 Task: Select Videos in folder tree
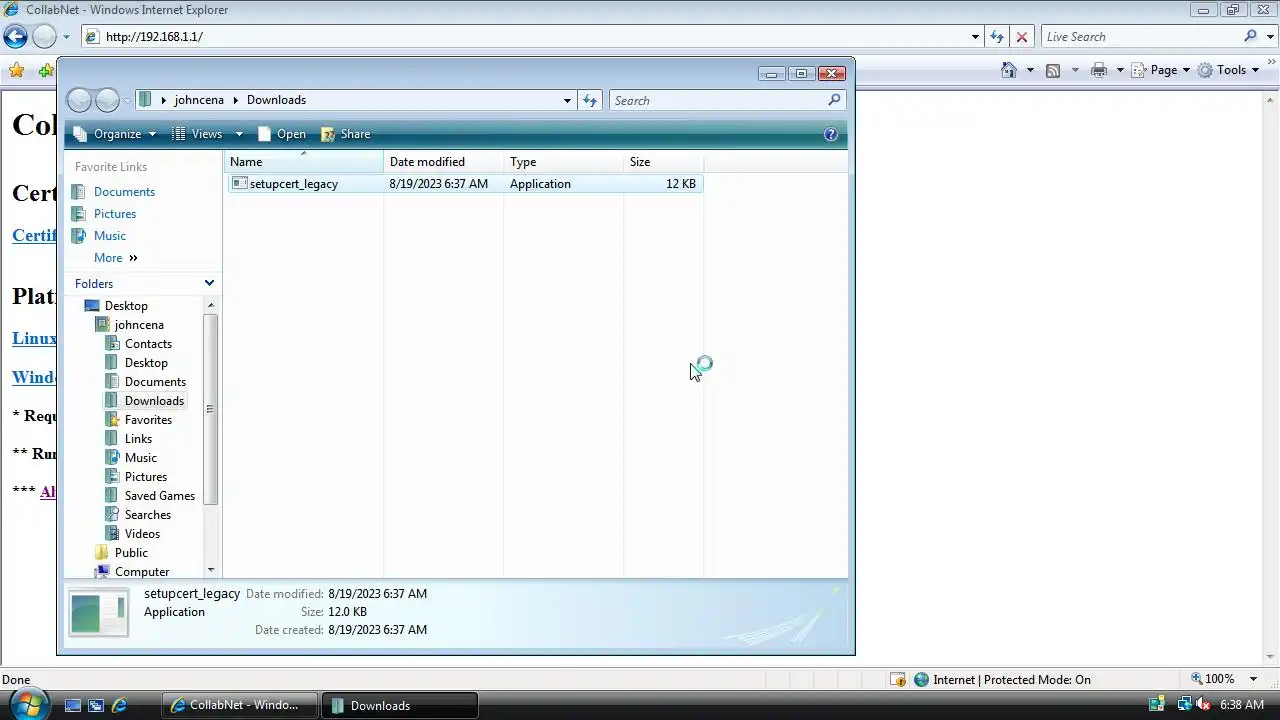coord(142,534)
